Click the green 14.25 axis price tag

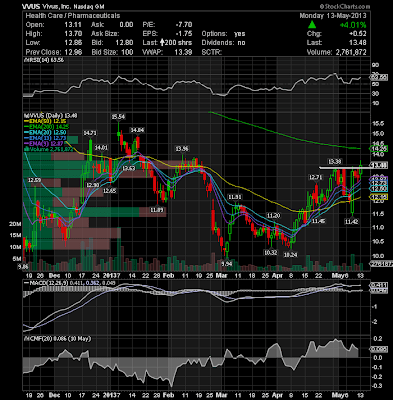click(x=379, y=148)
